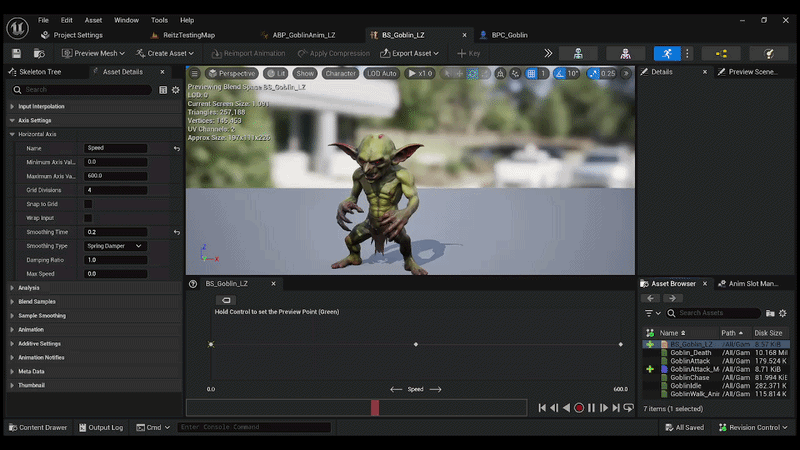Click the Character viewport button
Viewport: 800px width, 450px height.
pyautogui.click(x=340, y=73)
